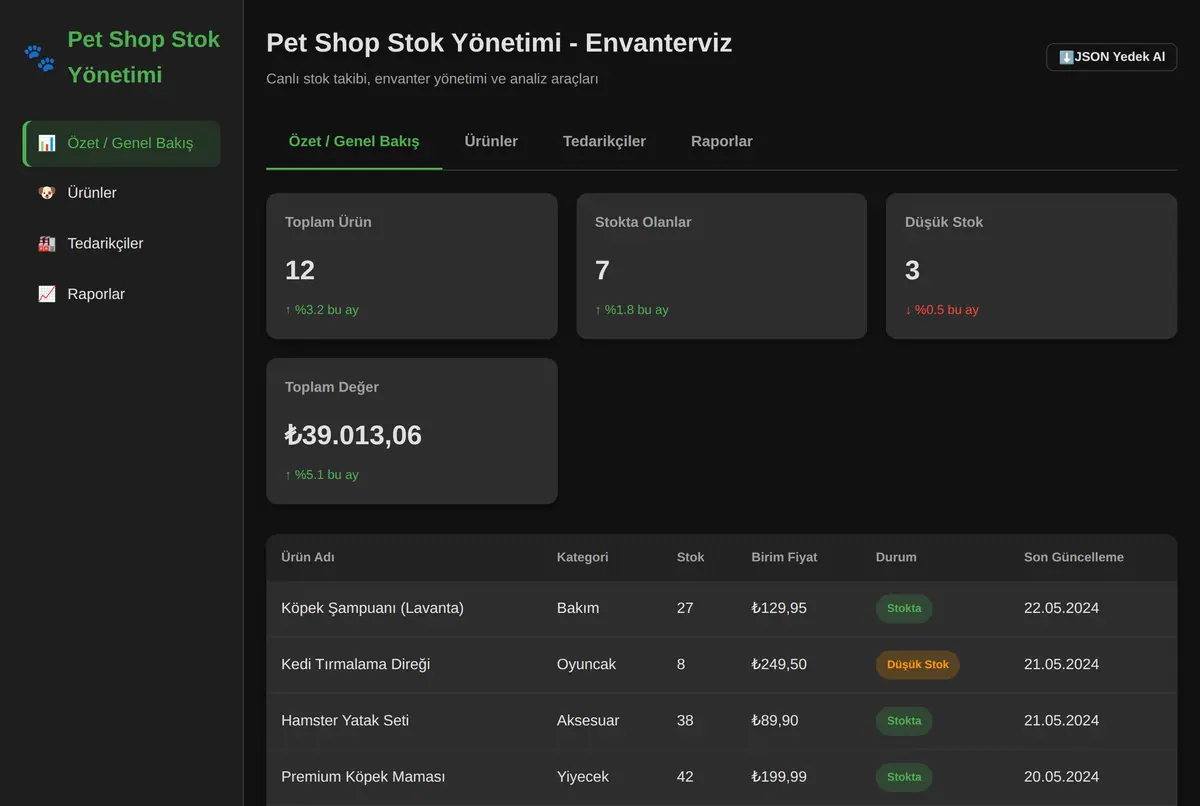Click the 22.05.2024 date cell

pyautogui.click(x=1061, y=608)
